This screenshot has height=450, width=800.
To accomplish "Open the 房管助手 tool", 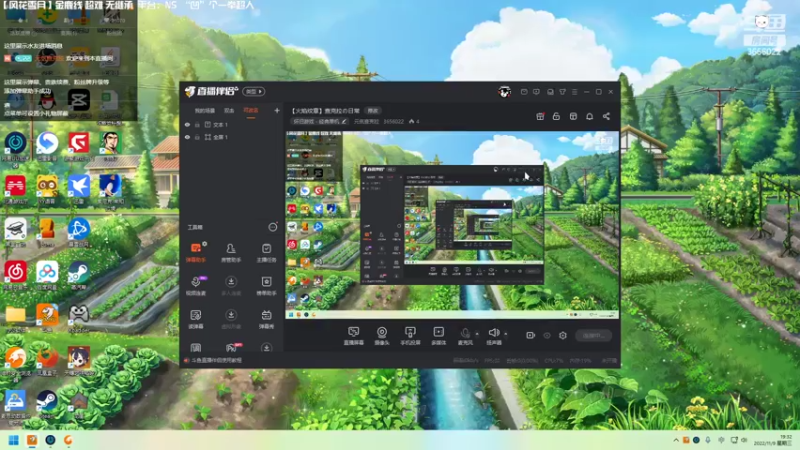I will pyautogui.click(x=231, y=252).
